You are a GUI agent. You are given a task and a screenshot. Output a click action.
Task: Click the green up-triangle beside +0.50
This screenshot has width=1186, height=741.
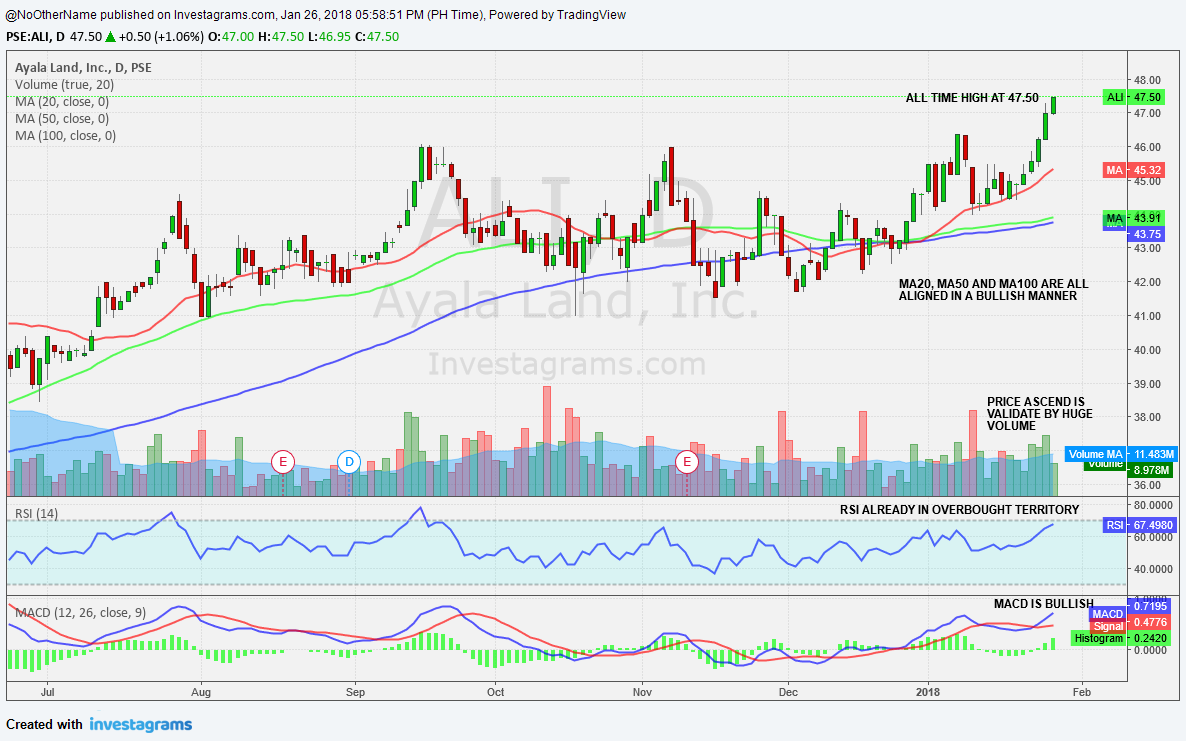110,36
